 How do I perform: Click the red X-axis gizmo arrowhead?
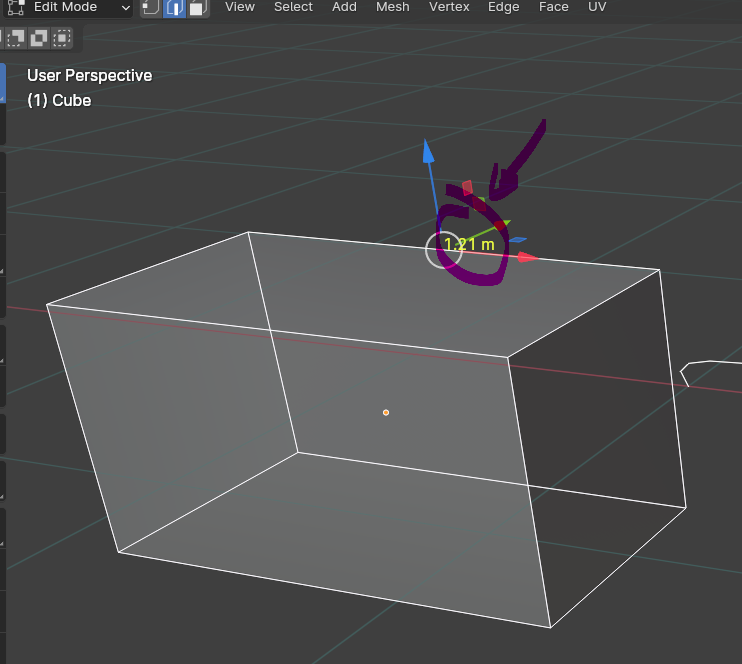pyautogui.click(x=528, y=257)
